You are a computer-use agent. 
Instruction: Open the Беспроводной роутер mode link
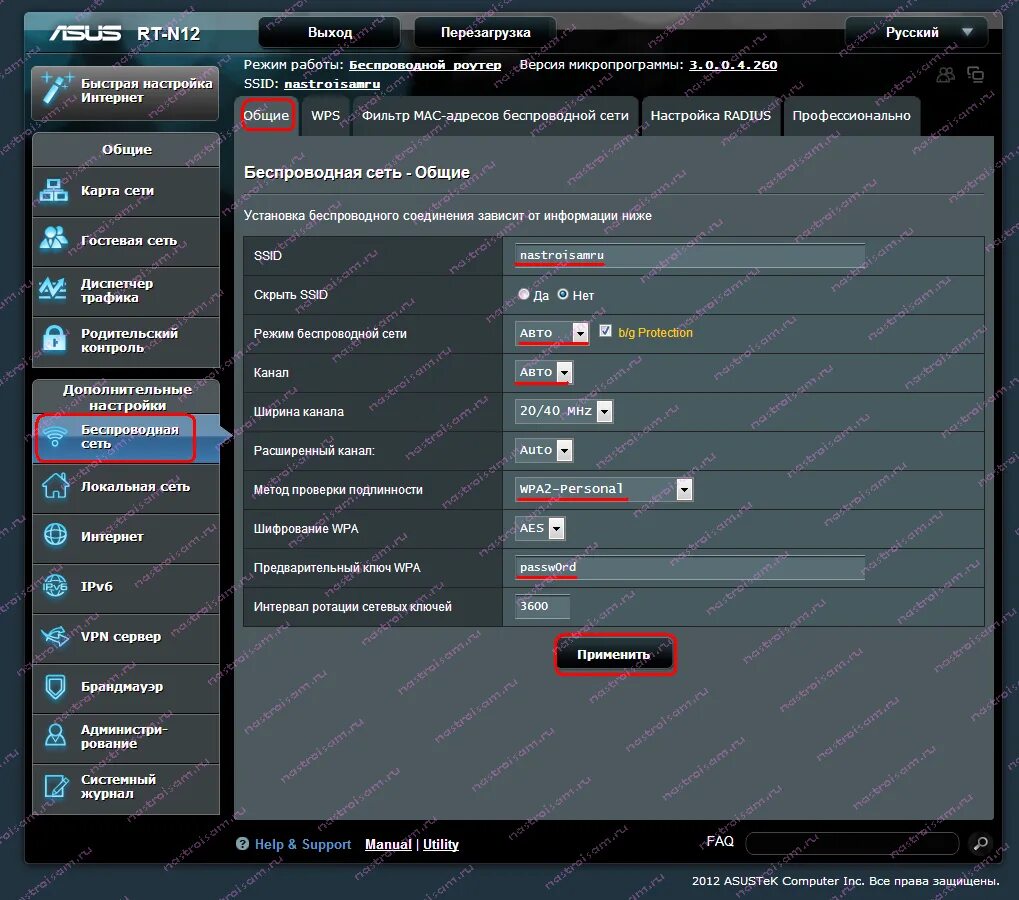425,65
